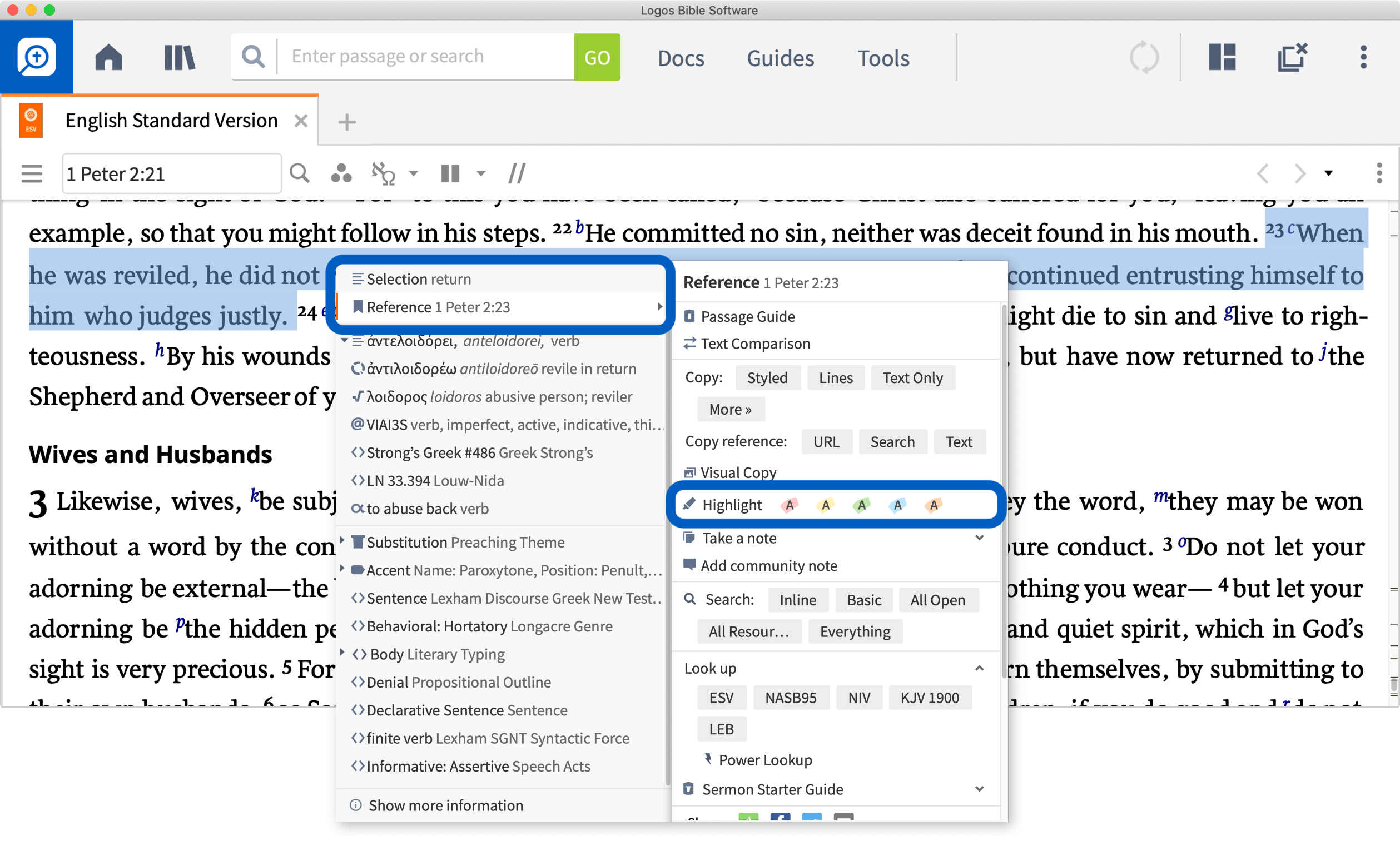The height and width of the screenshot is (841, 1400).
Task: Open the Logos app logo menu
Action: pyautogui.click(x=36, y=57)
